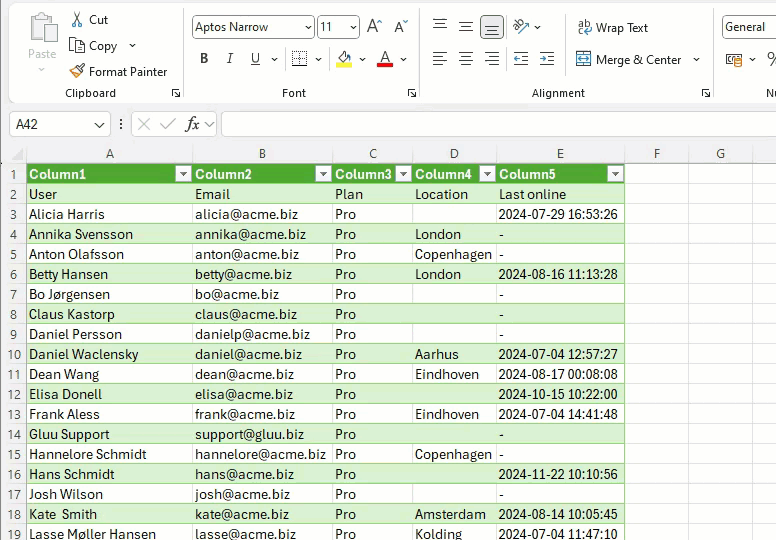Toggle Italic formatting
Screen dimensions: 776x540
point(230,60)
